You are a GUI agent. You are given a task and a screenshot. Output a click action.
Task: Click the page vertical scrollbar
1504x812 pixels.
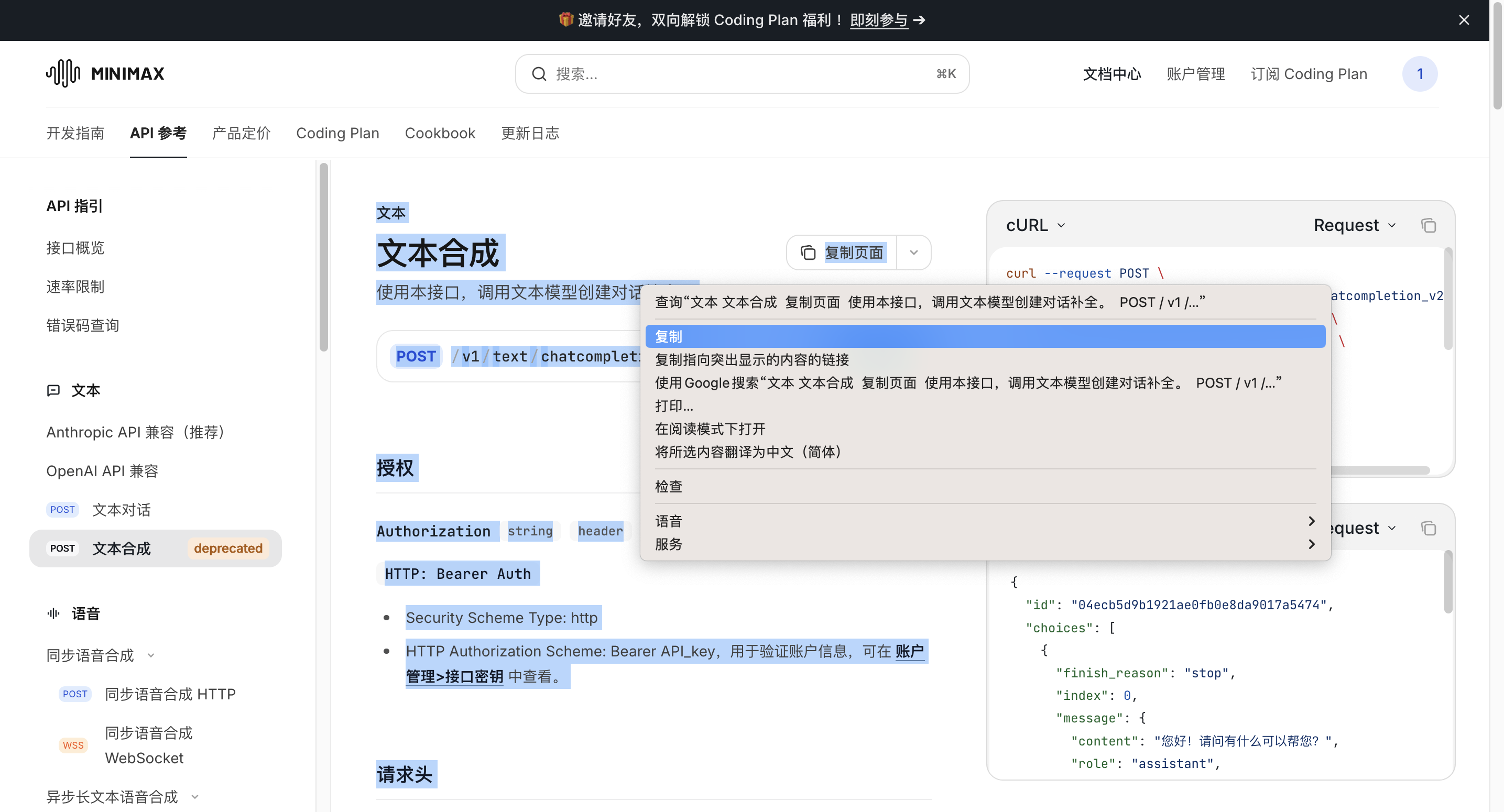tap(1497, 56)
